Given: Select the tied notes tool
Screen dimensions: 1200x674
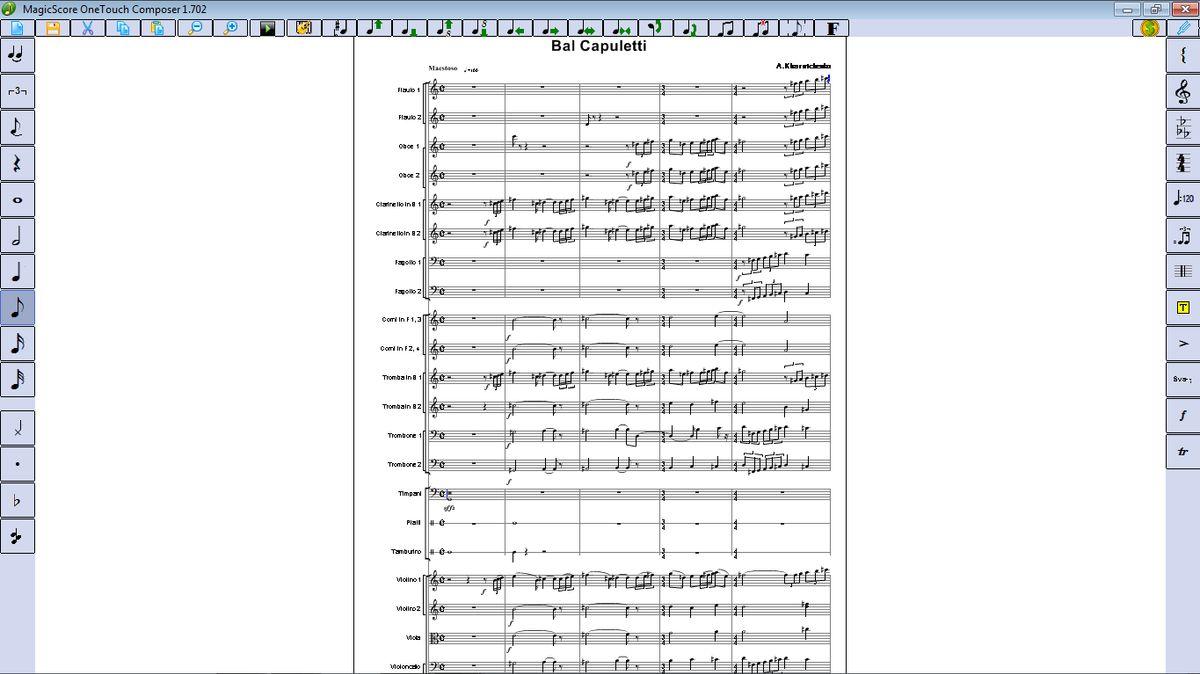Looking at the screenshot, I should point(17,55).
